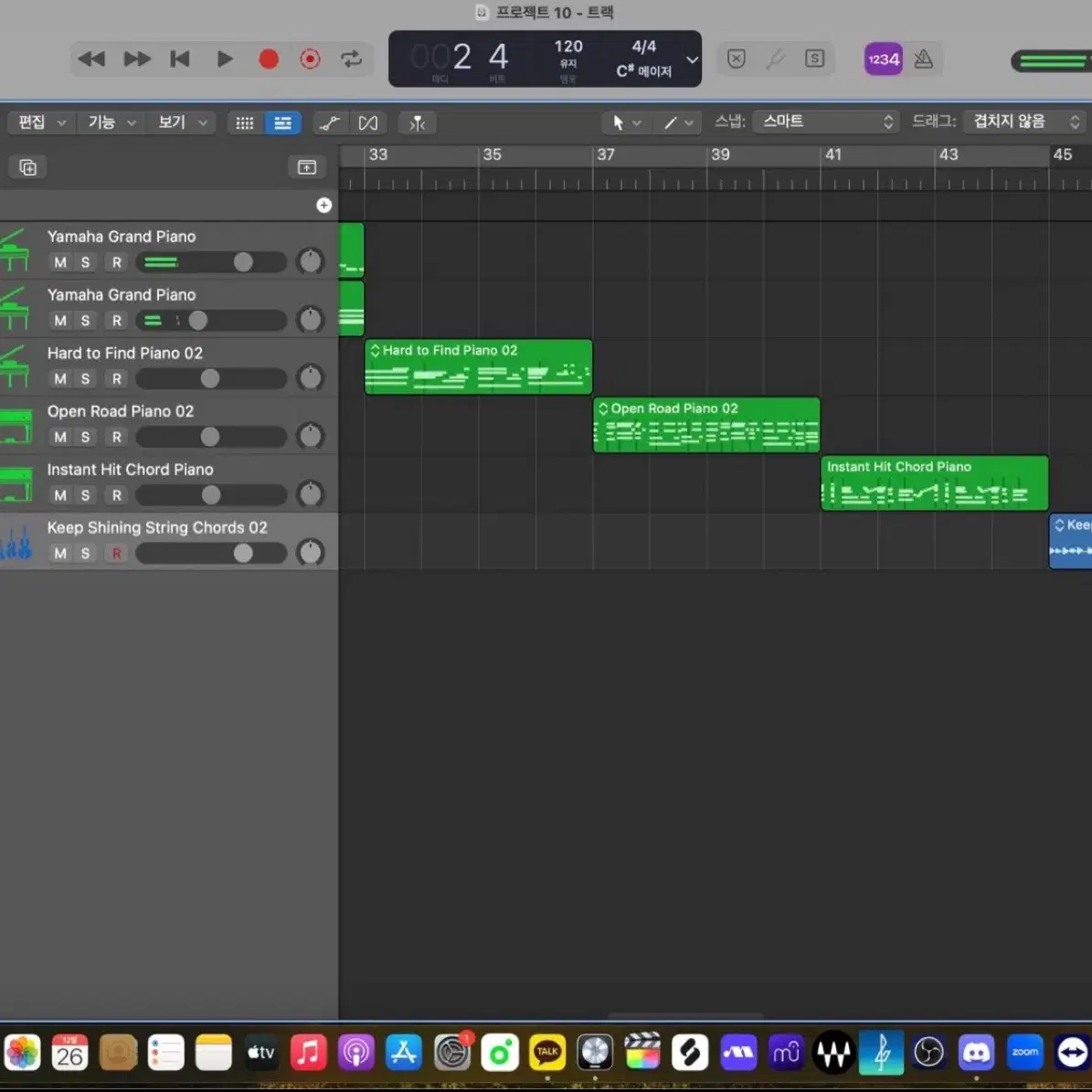Viewport: 1092px width, 1092px height.
Task: Toggle the tuner icon
Action: 775,58
